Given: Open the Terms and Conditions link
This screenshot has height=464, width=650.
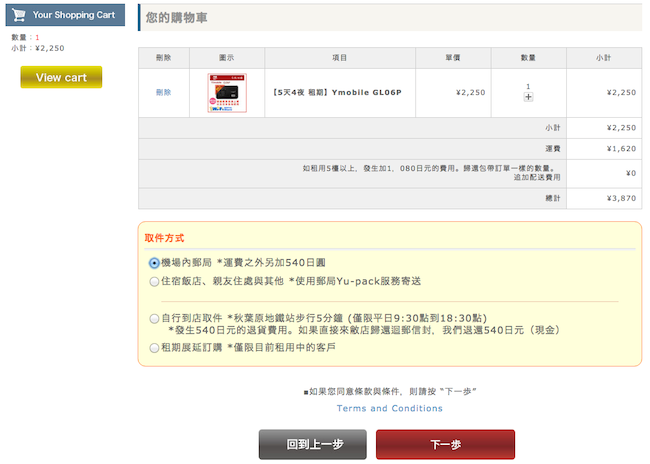Looking at the screenshot, I should point(390,408).
